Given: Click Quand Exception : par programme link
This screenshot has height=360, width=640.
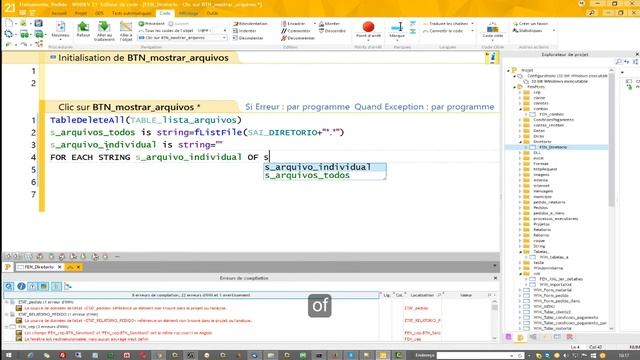Looking at the screenshot, I should click(424, 107).
